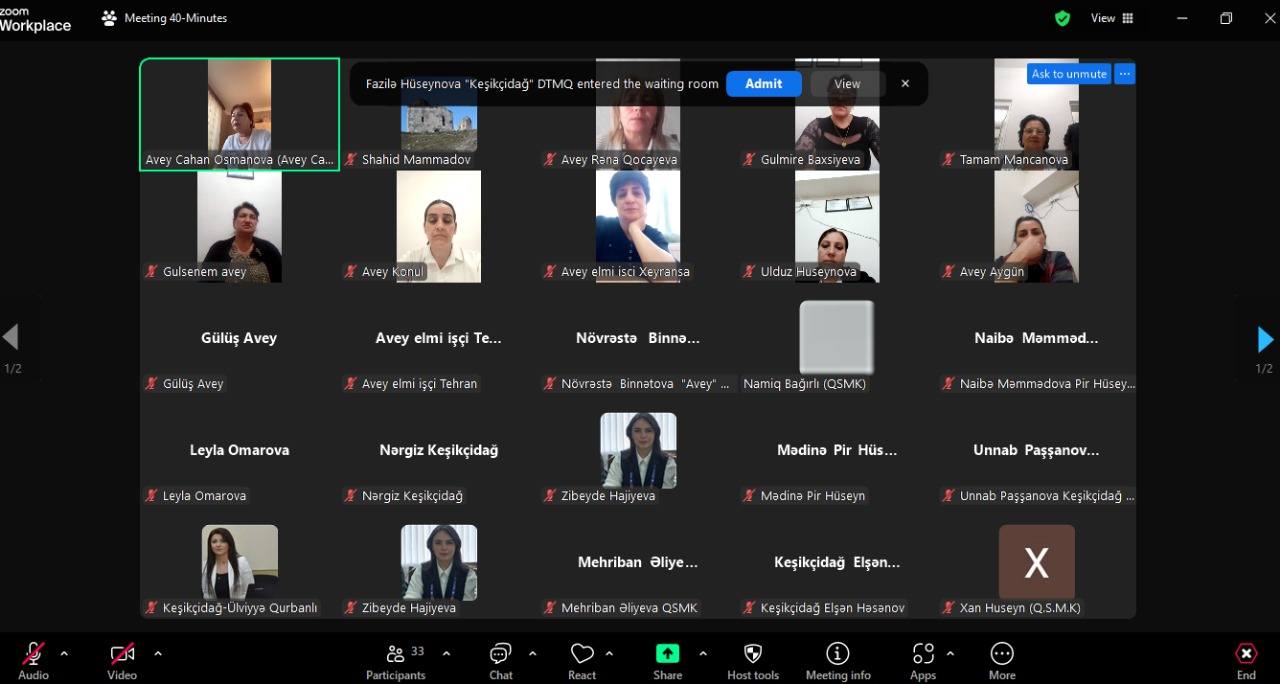The height and width of the screenshot is (684, 1280).
Task: Admit Fazilə Hüseynova from waiting room
Action: pyautogui.click(x=763, y=84)
